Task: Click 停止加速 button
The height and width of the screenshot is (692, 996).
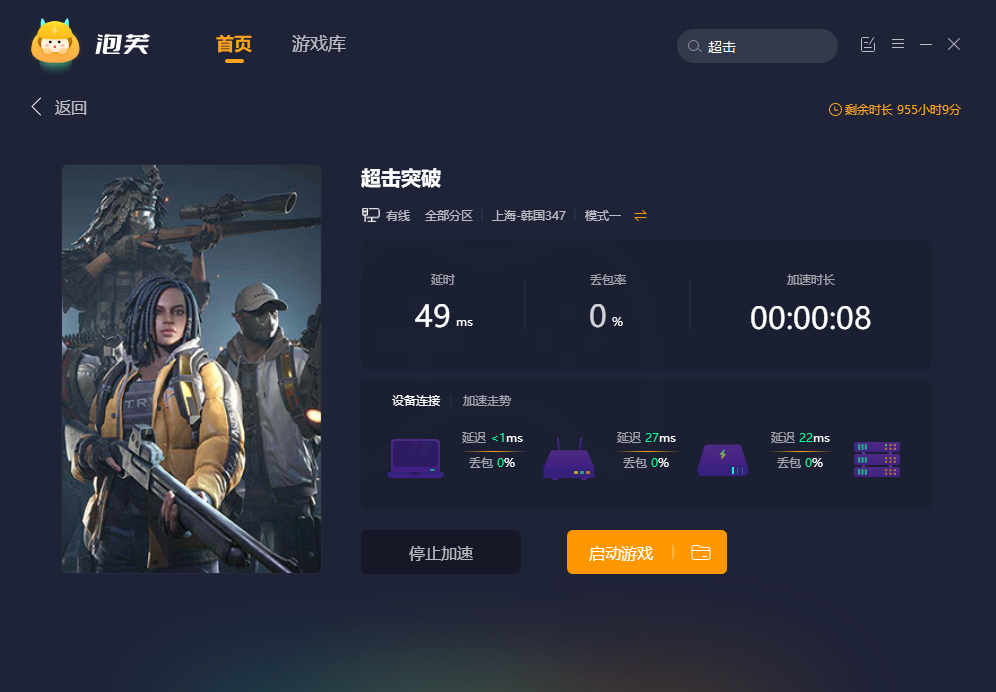Action: (441, 552)
